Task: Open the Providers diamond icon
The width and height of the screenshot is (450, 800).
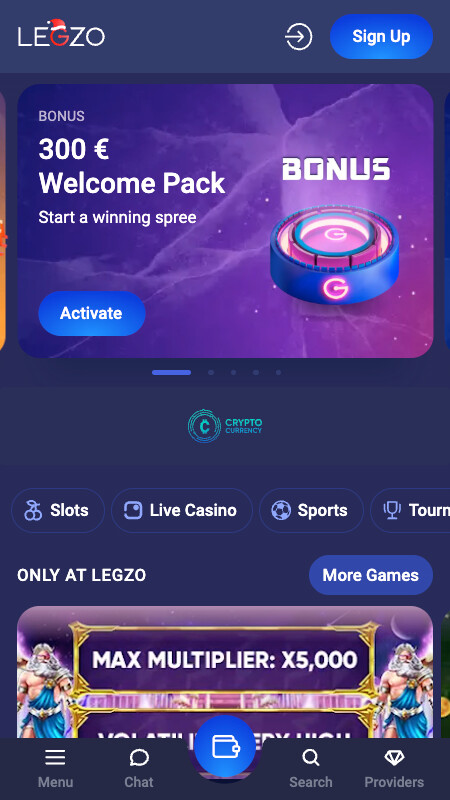Action: (394, 757)
